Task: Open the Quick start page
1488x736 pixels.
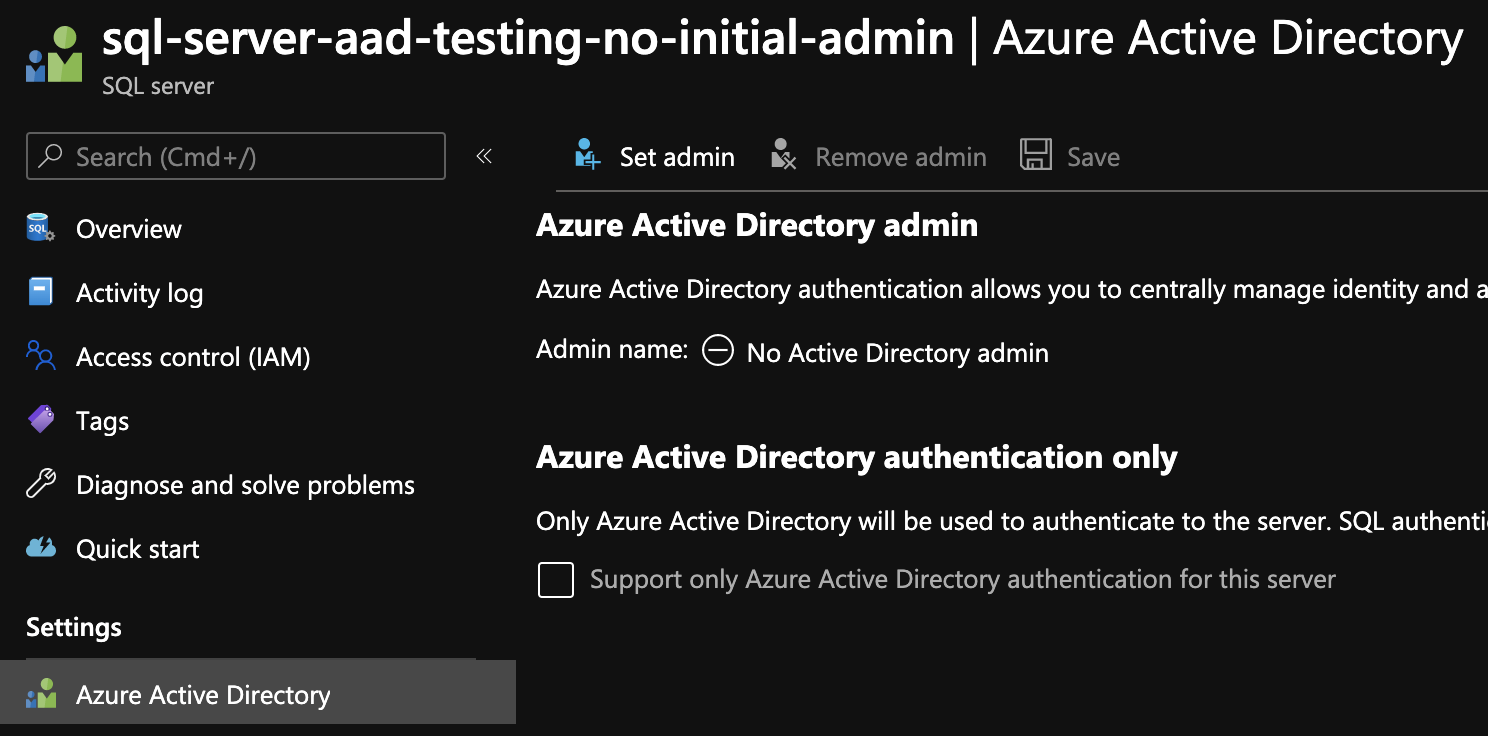Action: [138, 549]
